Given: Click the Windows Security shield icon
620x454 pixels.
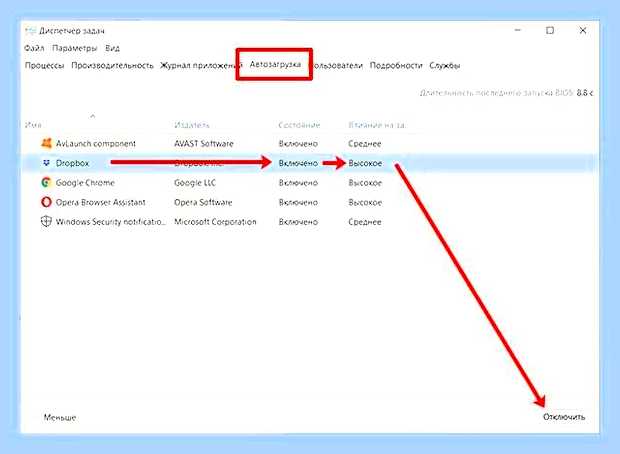Looking at the screenshot, I should 46,221.
